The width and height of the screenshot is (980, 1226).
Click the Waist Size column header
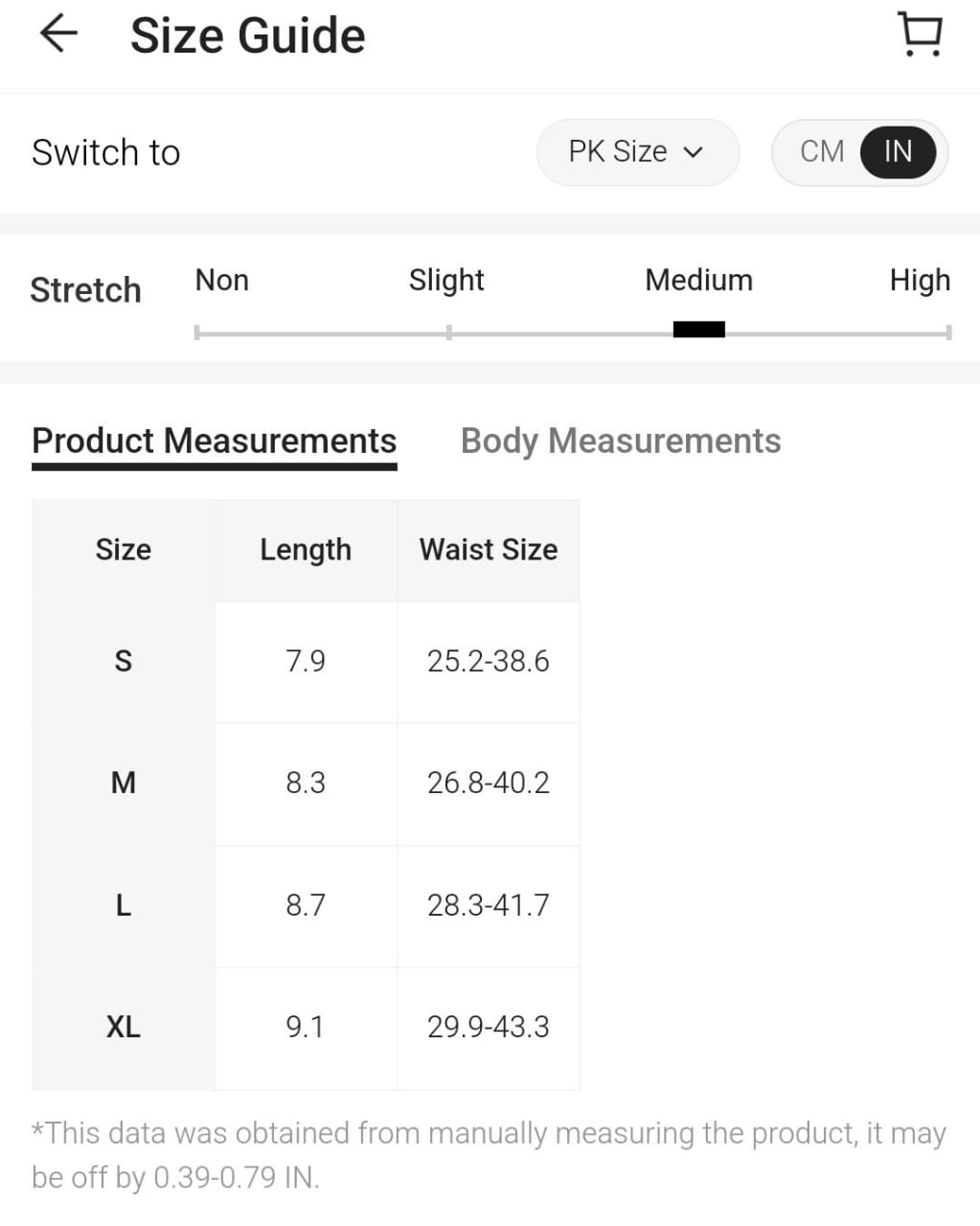pos(489,550)
